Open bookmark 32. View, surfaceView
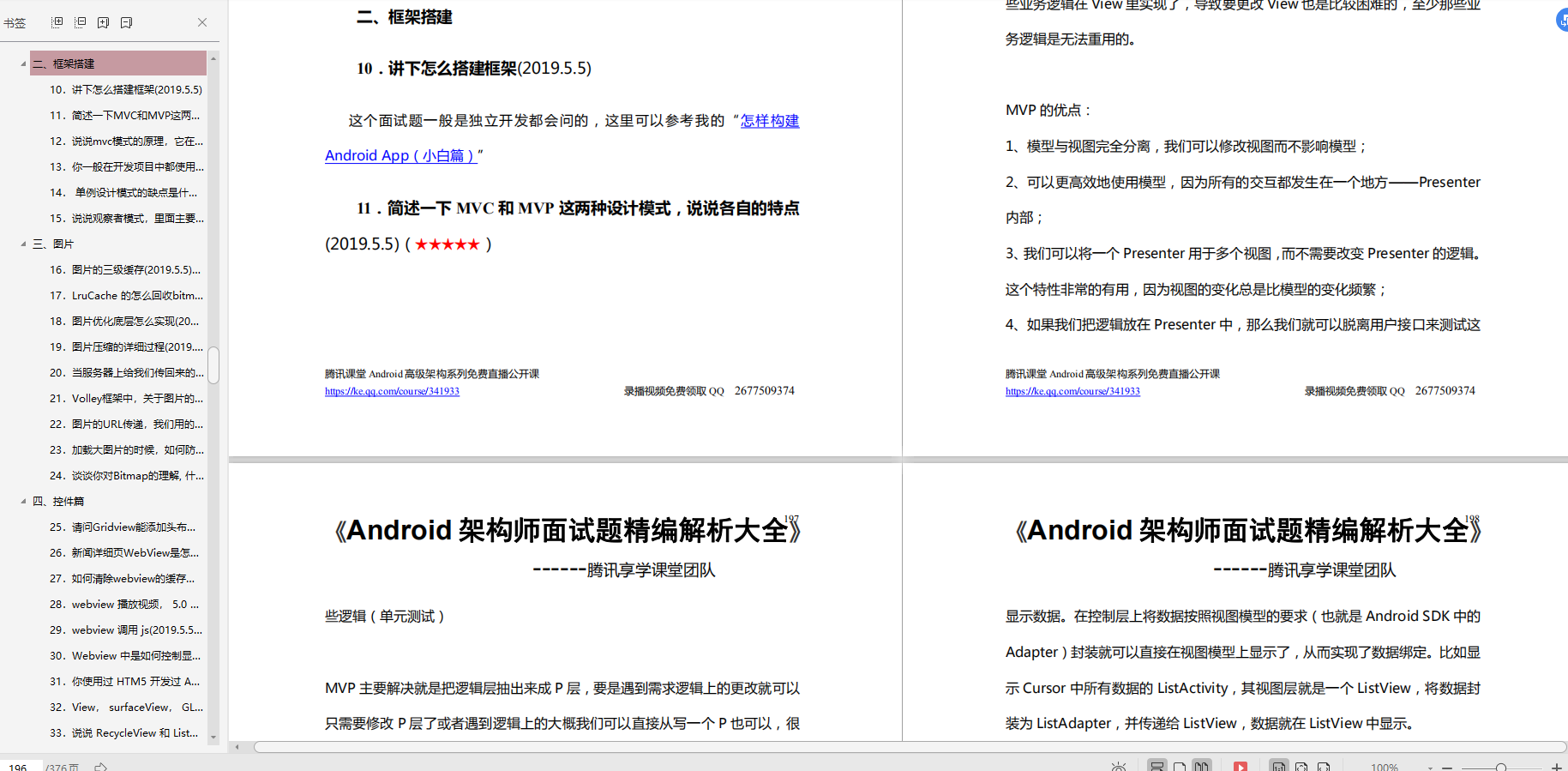 [126, 707]
